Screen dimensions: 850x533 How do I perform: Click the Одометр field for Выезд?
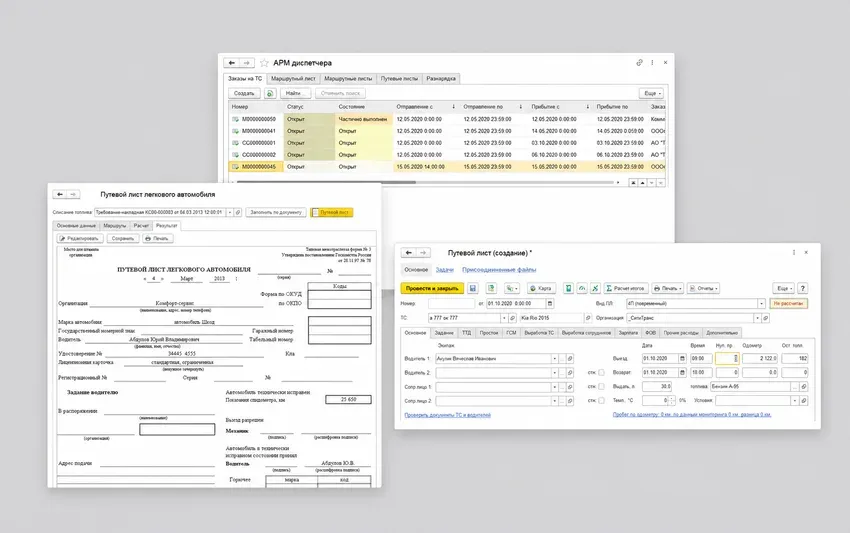tap(760, 358)
